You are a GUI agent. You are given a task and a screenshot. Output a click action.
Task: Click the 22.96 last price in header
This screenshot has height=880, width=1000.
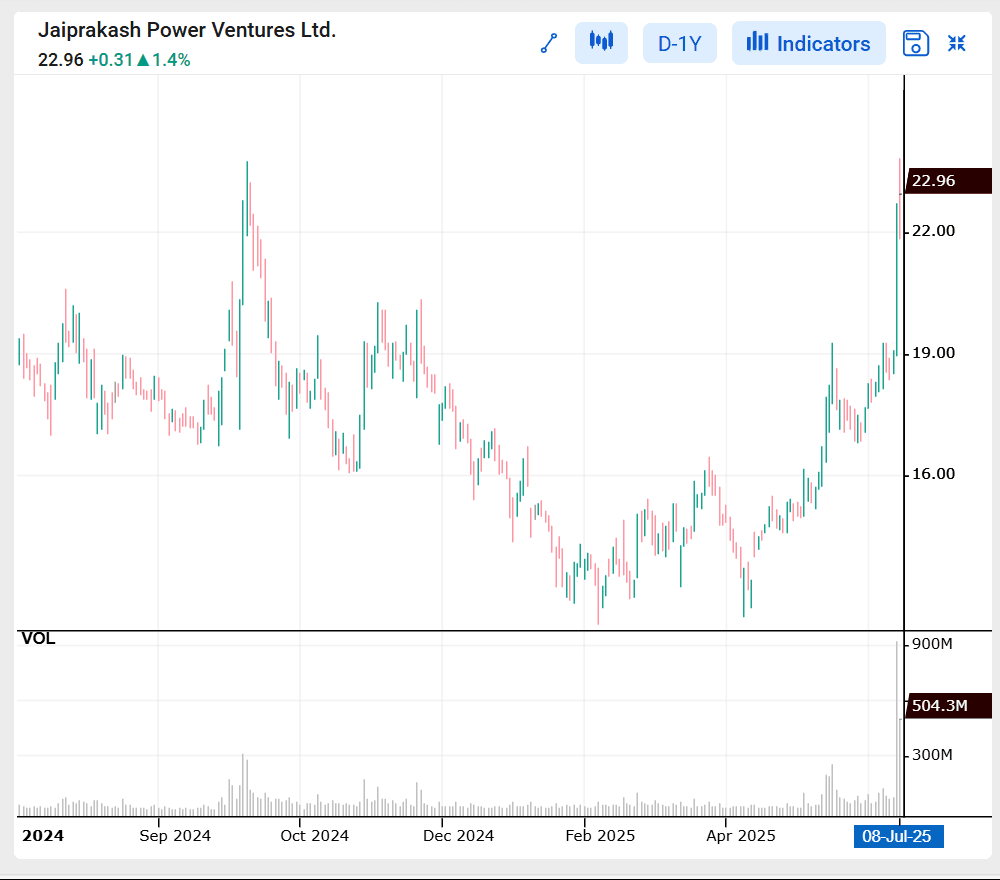point(61,60)
